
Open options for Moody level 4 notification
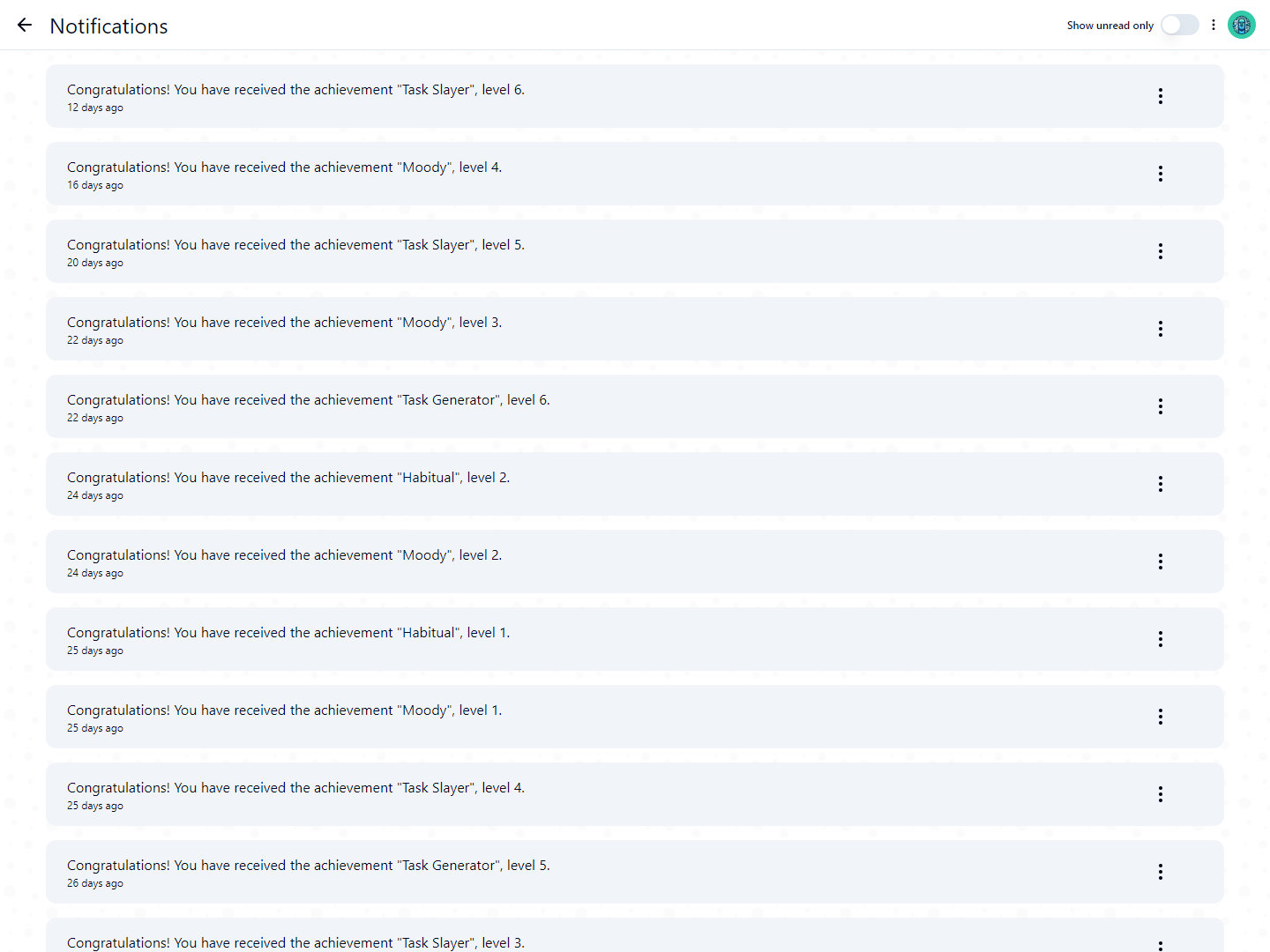click(x=1160, y=174)
